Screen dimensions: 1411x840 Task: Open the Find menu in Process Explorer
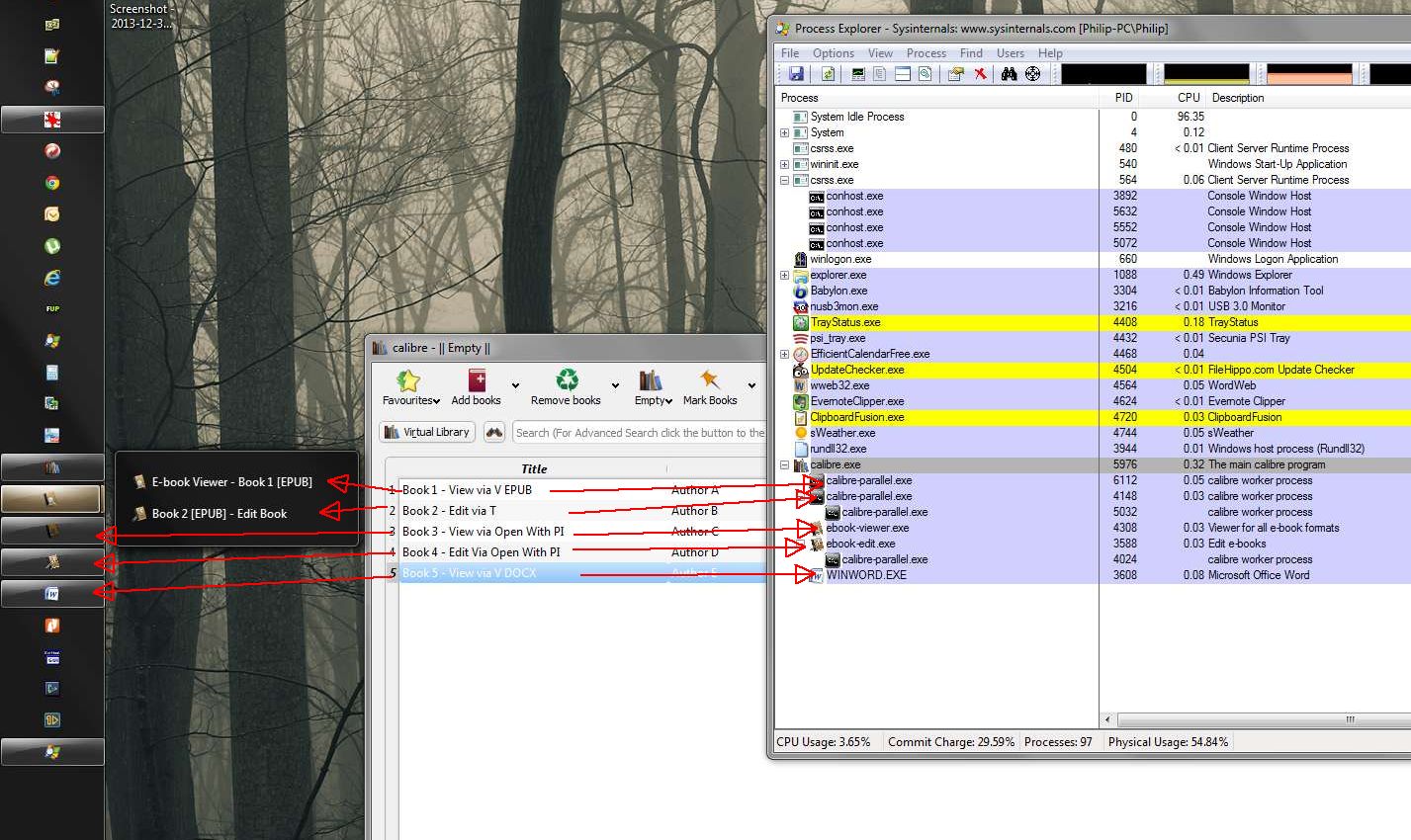pos(971,53)
